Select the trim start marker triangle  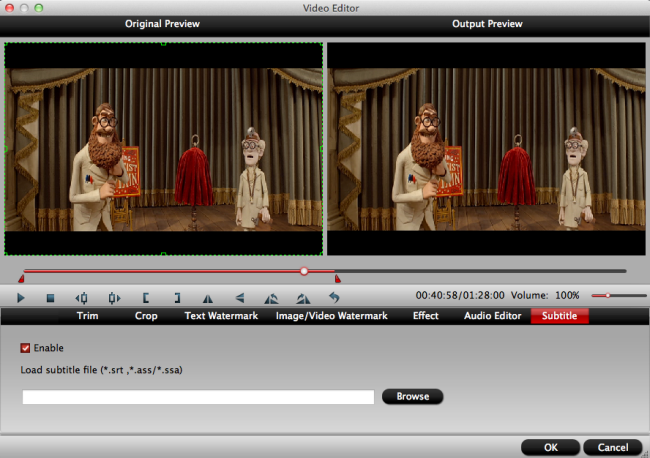pyautogui.click(x=21, y=279)
